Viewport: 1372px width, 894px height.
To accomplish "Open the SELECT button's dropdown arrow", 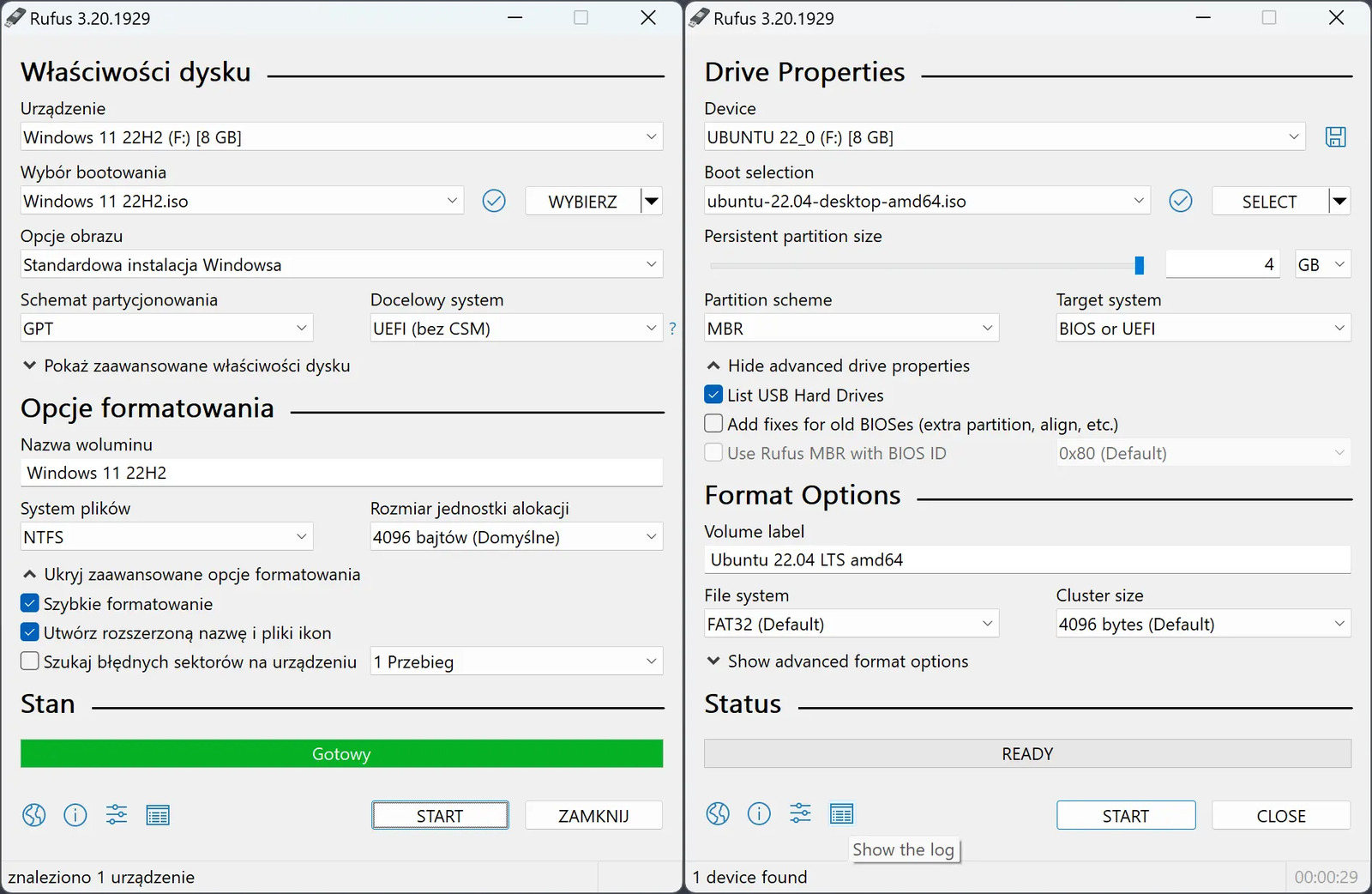I will [1339, 202].
